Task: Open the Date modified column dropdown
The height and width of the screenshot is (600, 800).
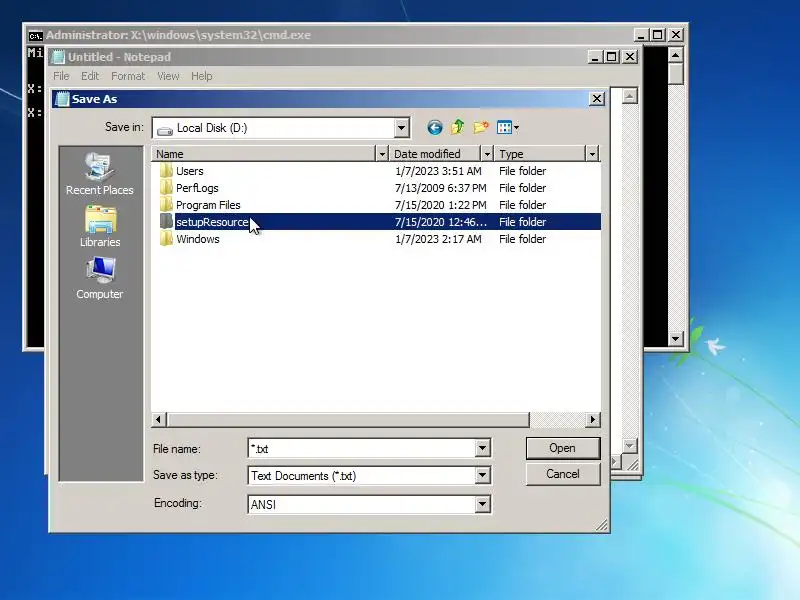Action: 487,154
